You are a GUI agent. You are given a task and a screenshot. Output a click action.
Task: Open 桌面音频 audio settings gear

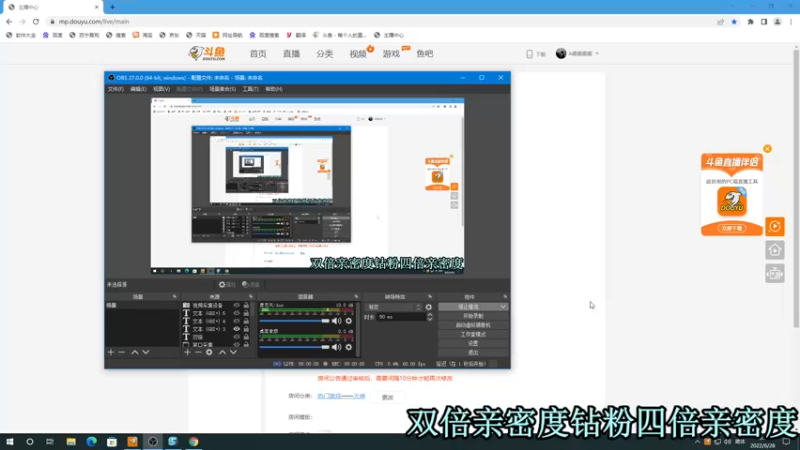coord(348,347)
